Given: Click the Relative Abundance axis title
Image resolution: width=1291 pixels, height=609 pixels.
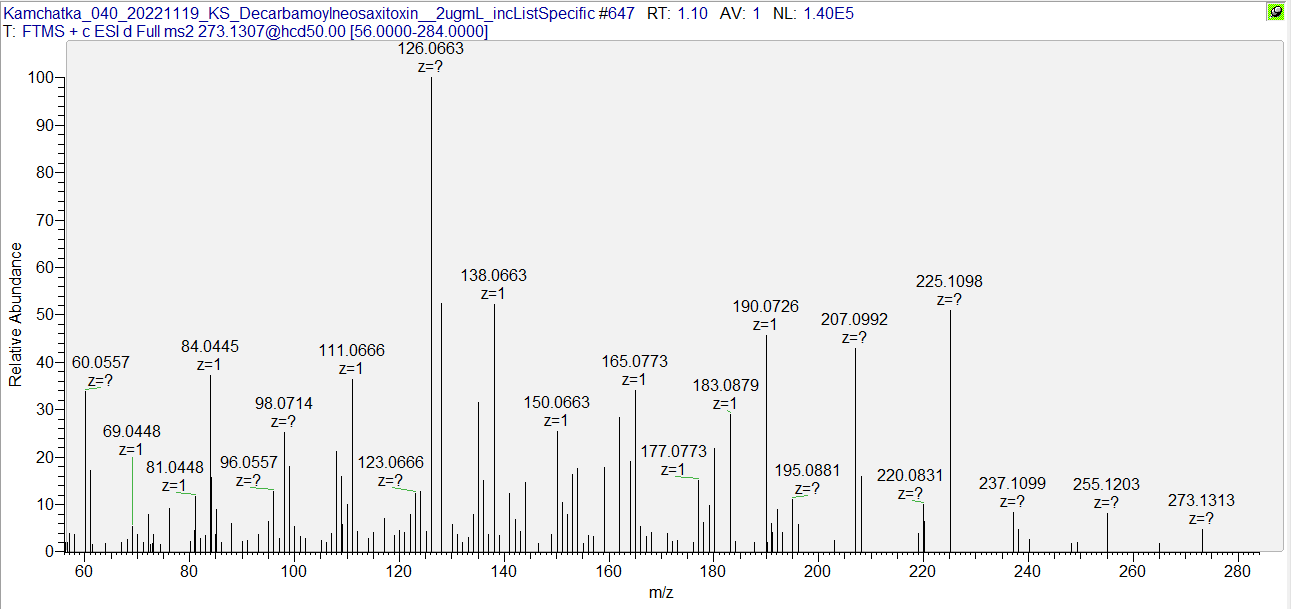Looking at the screenshot, I should click(x=15, y=315).
